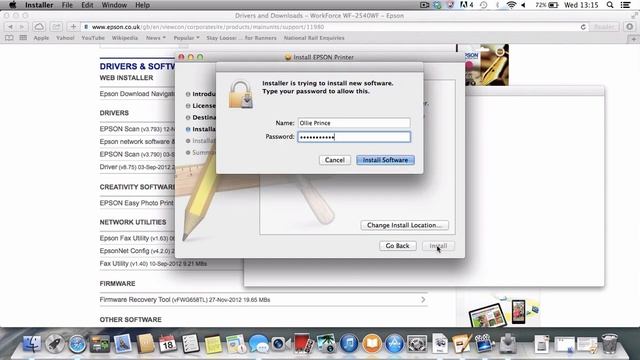Click Safari back navigation arrow
The height and width of the screenshot is (360, 640).
[10, 27]
